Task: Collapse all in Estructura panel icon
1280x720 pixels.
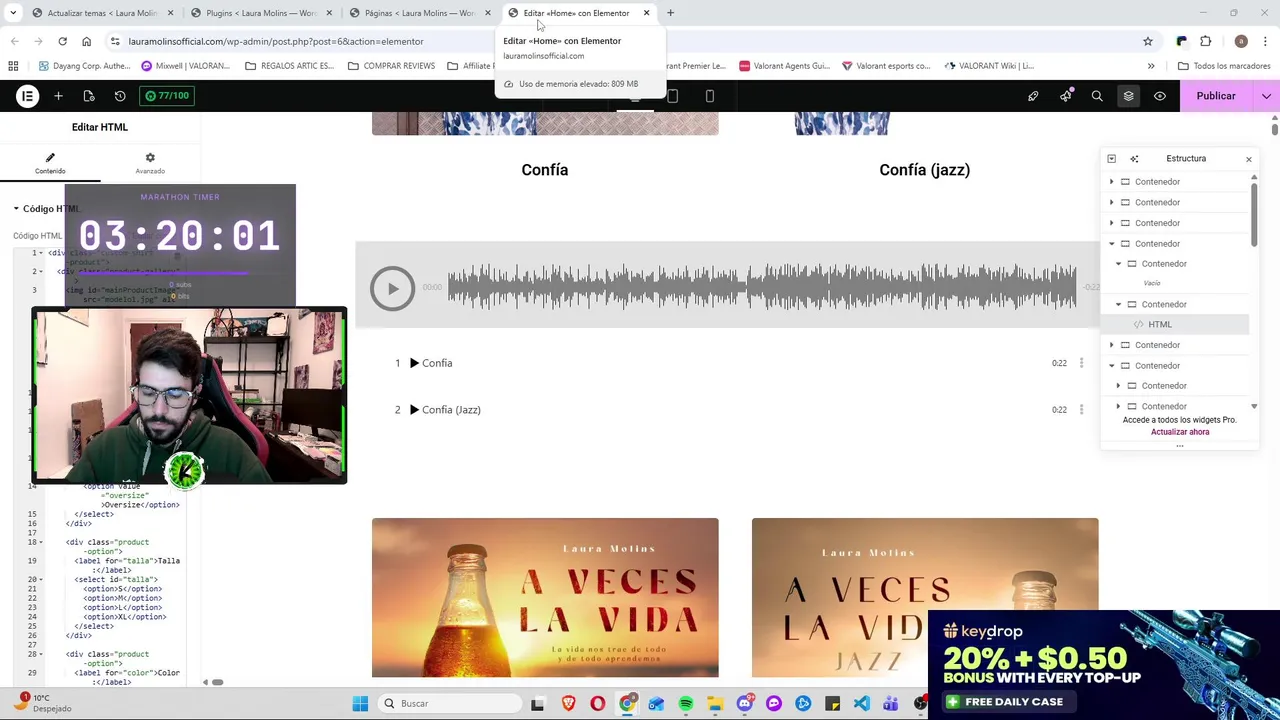Action: [1111, 159]
